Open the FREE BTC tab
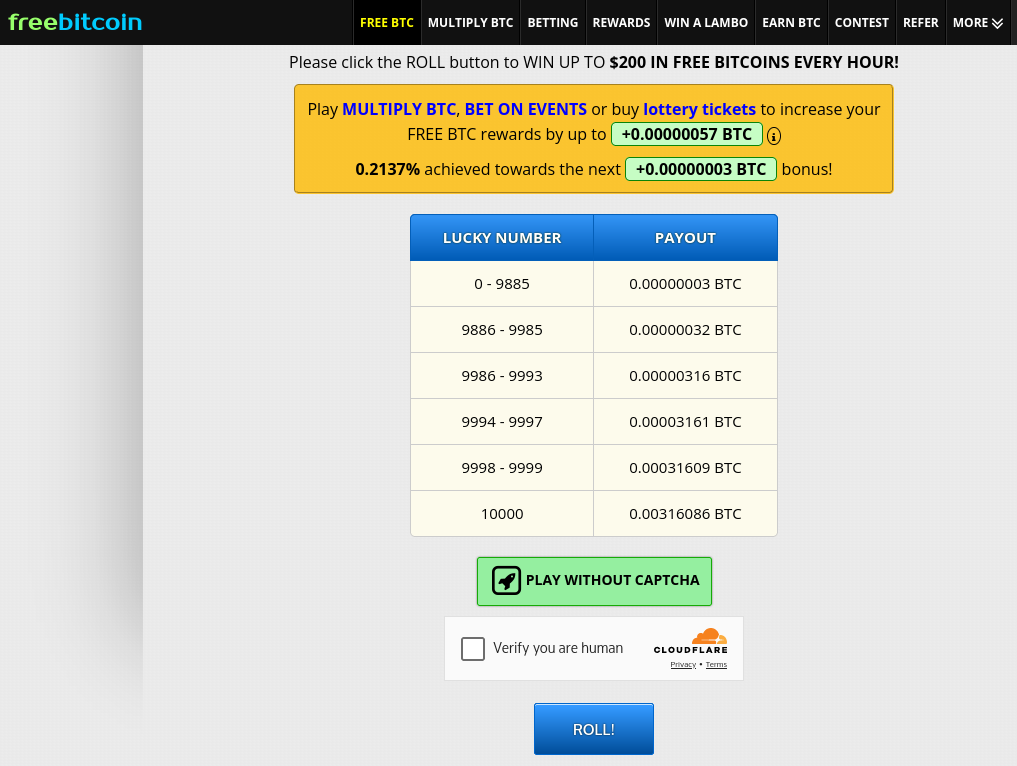 387,23
